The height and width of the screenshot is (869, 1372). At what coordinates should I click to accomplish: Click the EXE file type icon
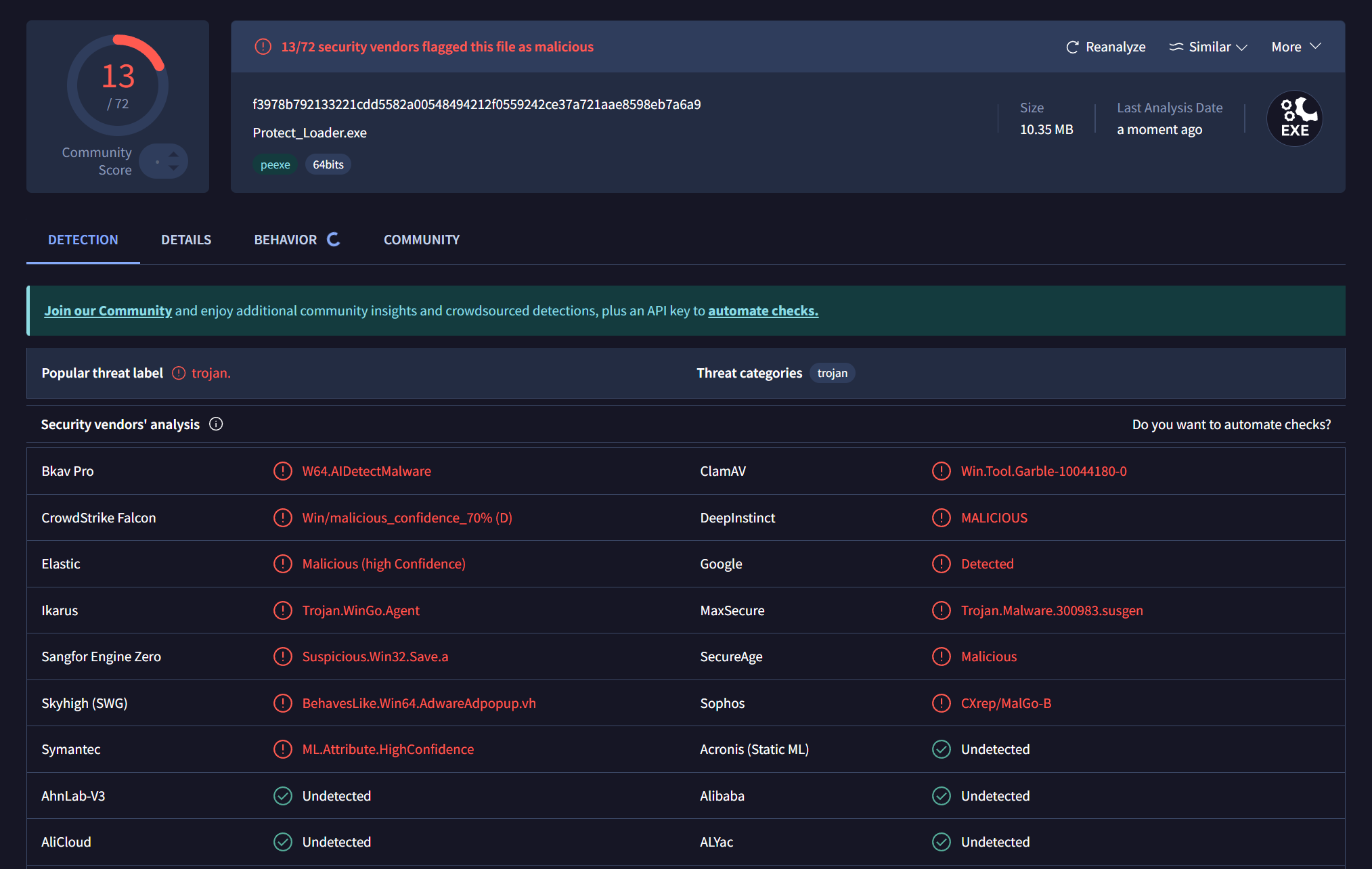[x=1294, y=118]
